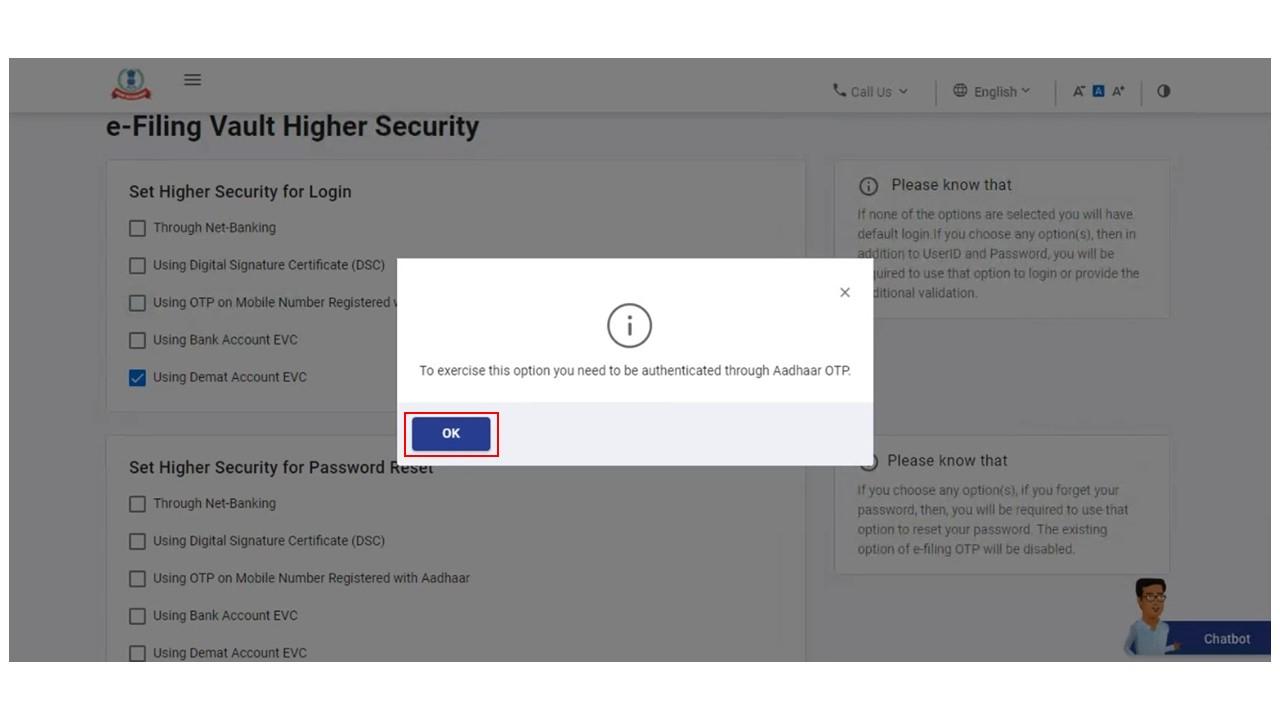The height and width of the screenshot is (720, 1280).
Task: Check Using Digital Signature Certificate for password reset
Action: [x=137, y=540]
